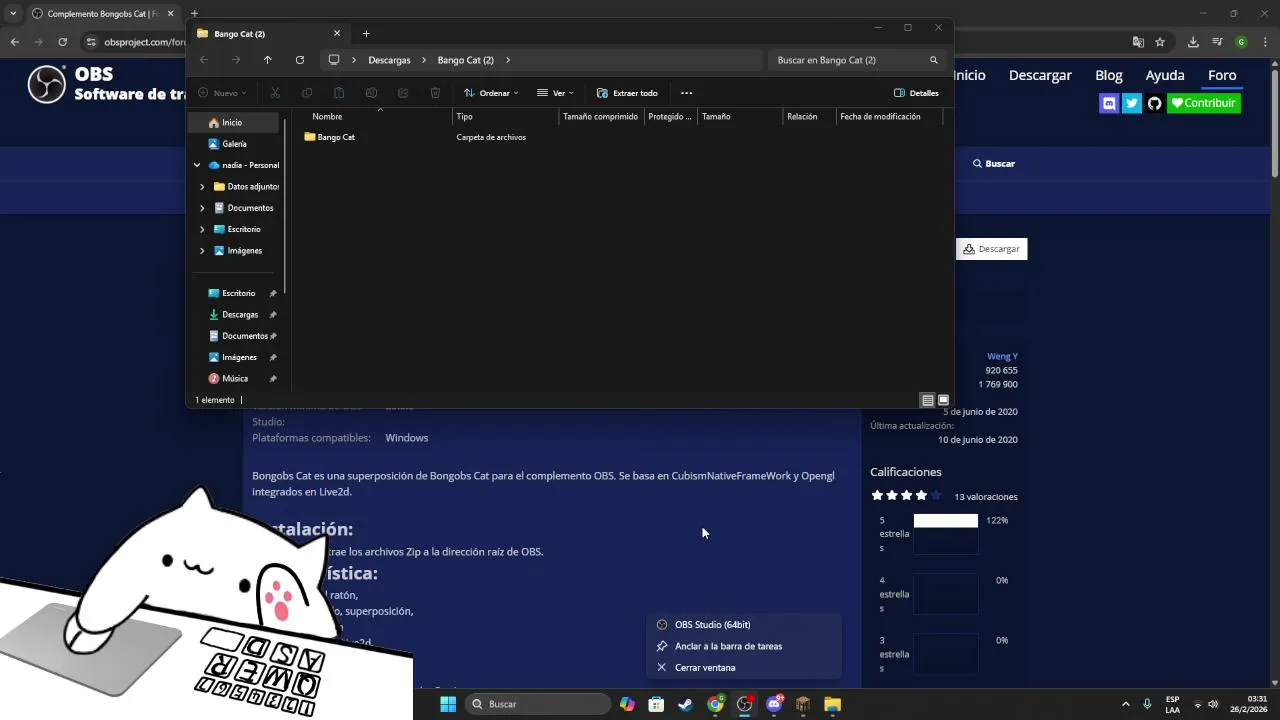
Task: Collapse the nadia - Personal tree node
Action: [x=197, y=165]
